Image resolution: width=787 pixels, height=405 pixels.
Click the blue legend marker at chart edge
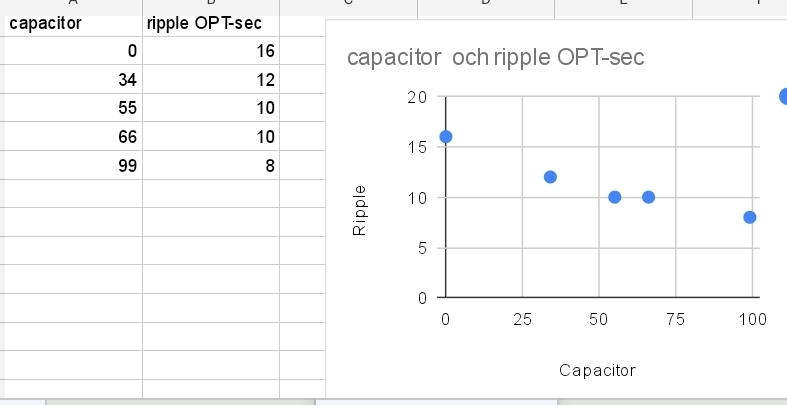(x=783, y=96)
